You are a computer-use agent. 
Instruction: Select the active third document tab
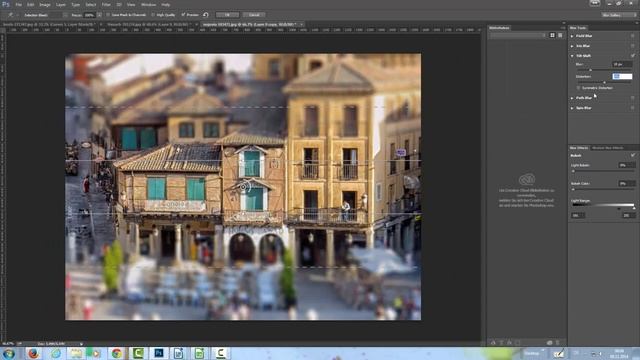[x=253, y=24]
